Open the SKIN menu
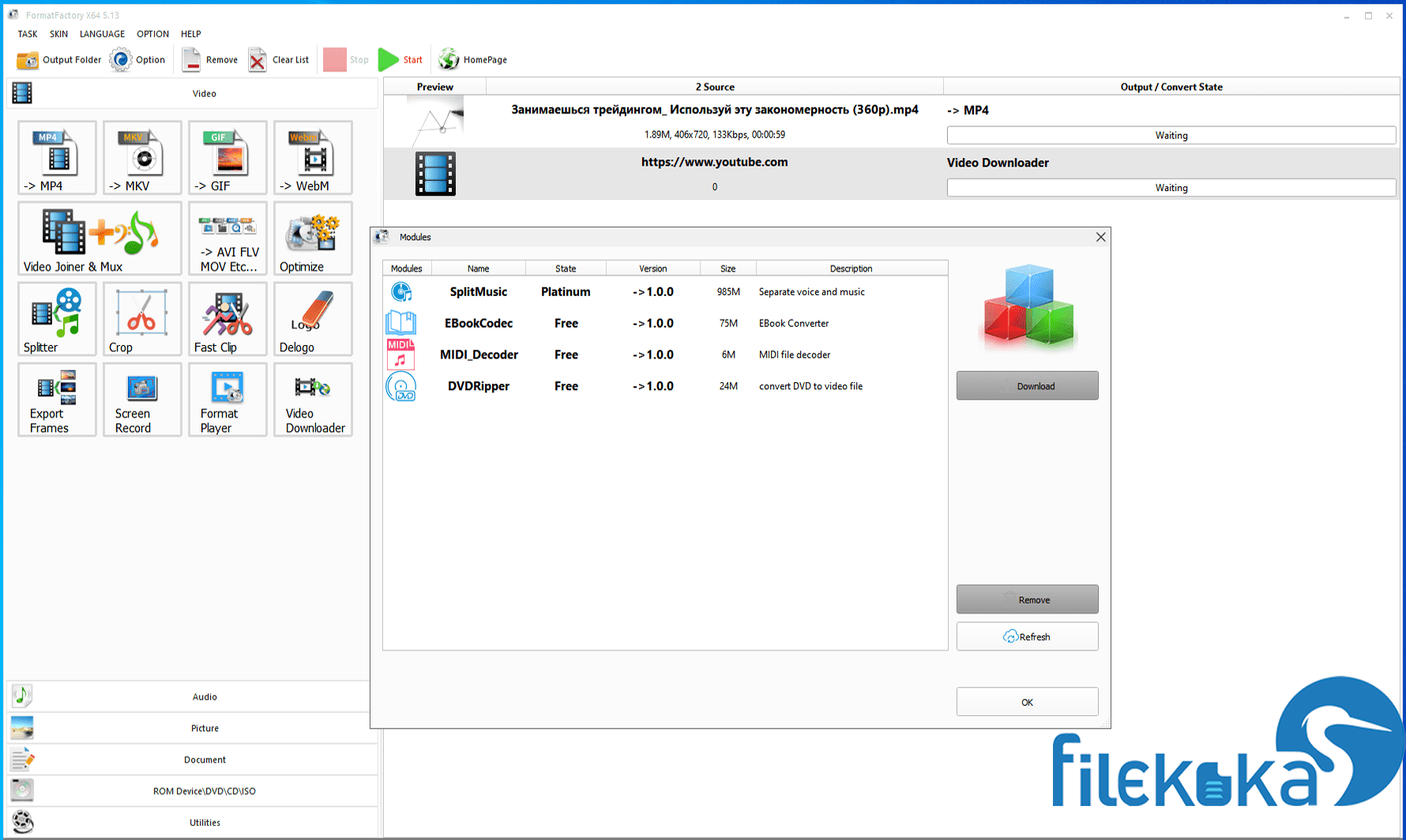 [x=58, y=34]
